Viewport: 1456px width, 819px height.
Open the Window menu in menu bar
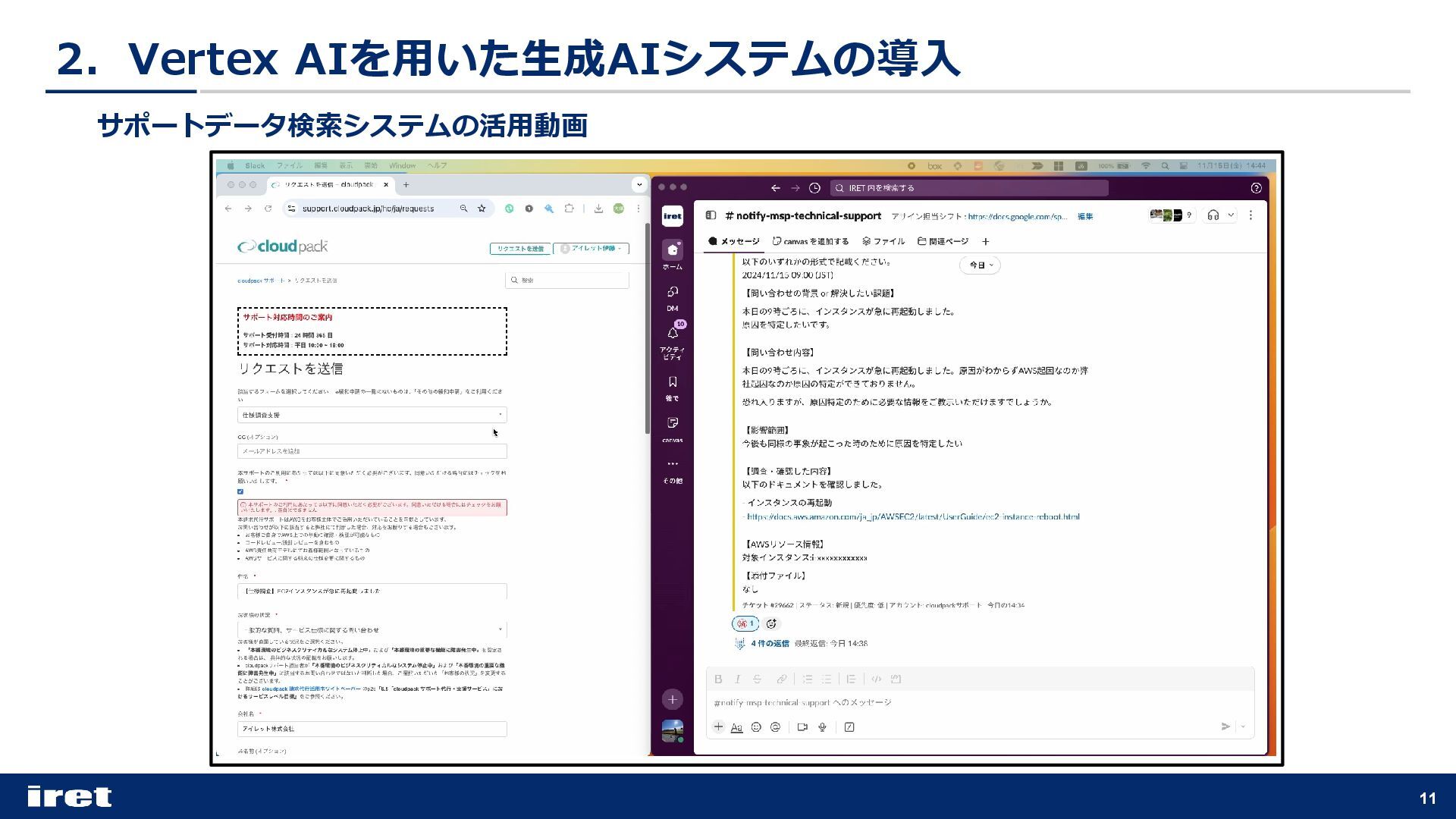(x=402, y=165)
